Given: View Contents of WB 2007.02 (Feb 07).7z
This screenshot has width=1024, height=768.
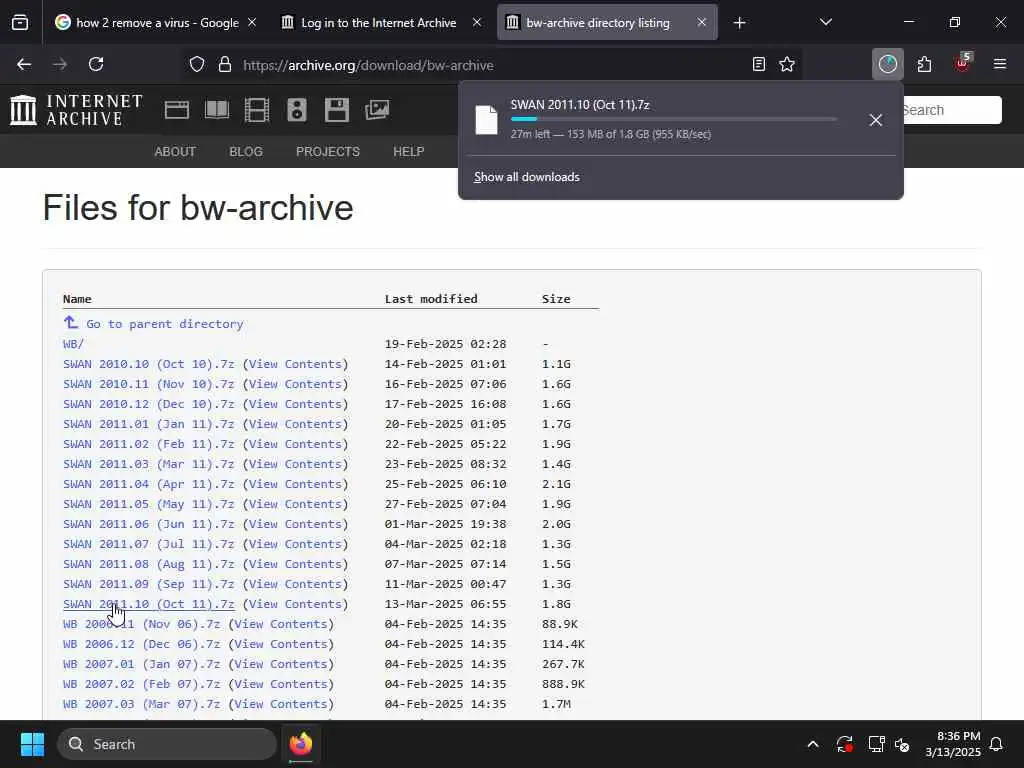Looking at the screenshot, I should point(281,684).
